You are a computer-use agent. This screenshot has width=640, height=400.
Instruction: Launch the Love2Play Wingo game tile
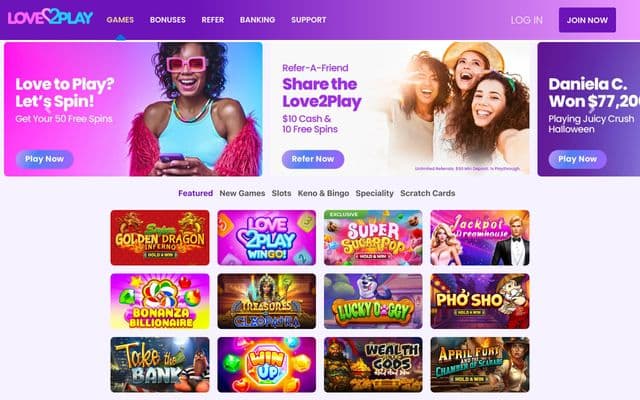tap(267, 238)
